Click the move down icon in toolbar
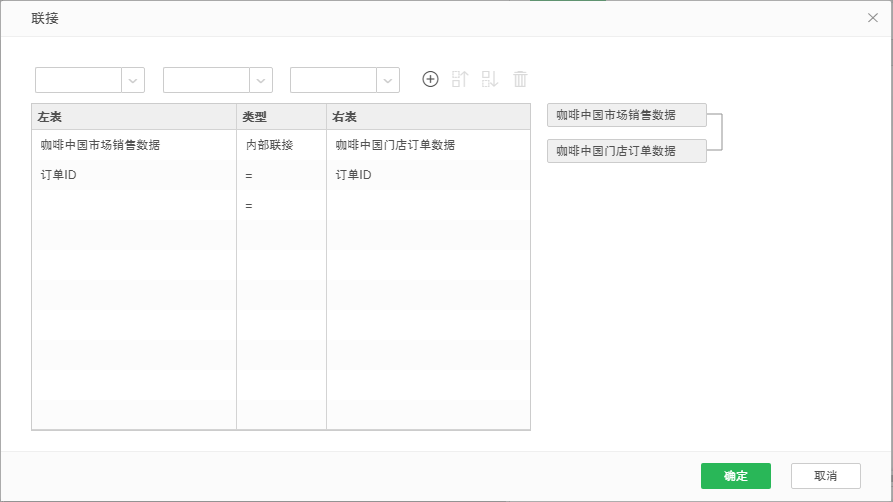 [x=490, y=79]
